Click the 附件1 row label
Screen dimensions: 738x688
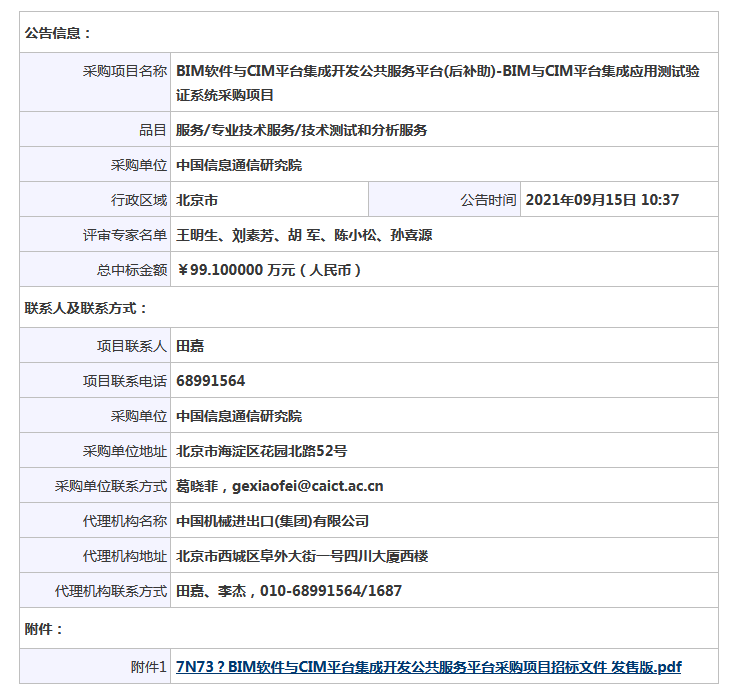(148, 667)
